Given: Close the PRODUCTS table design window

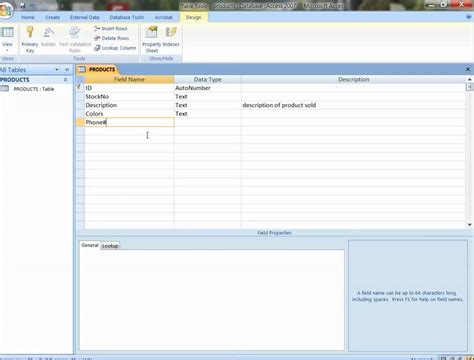Looking at the screenshot, I should (x=468, y=69).
